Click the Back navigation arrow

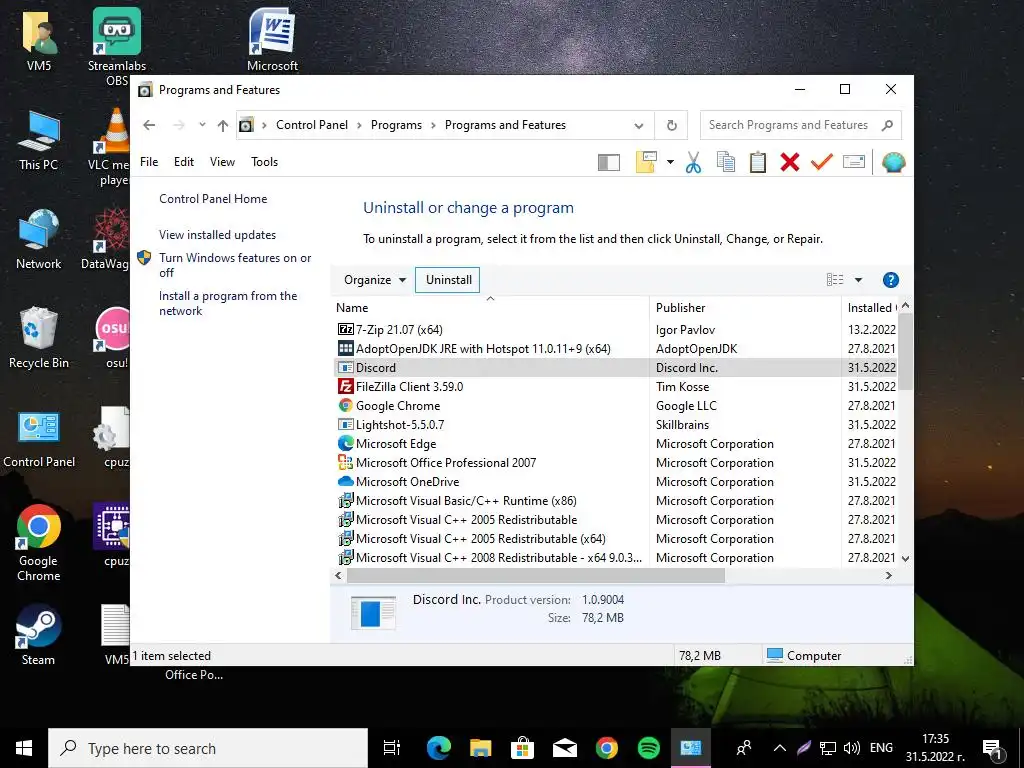point(149,125)
